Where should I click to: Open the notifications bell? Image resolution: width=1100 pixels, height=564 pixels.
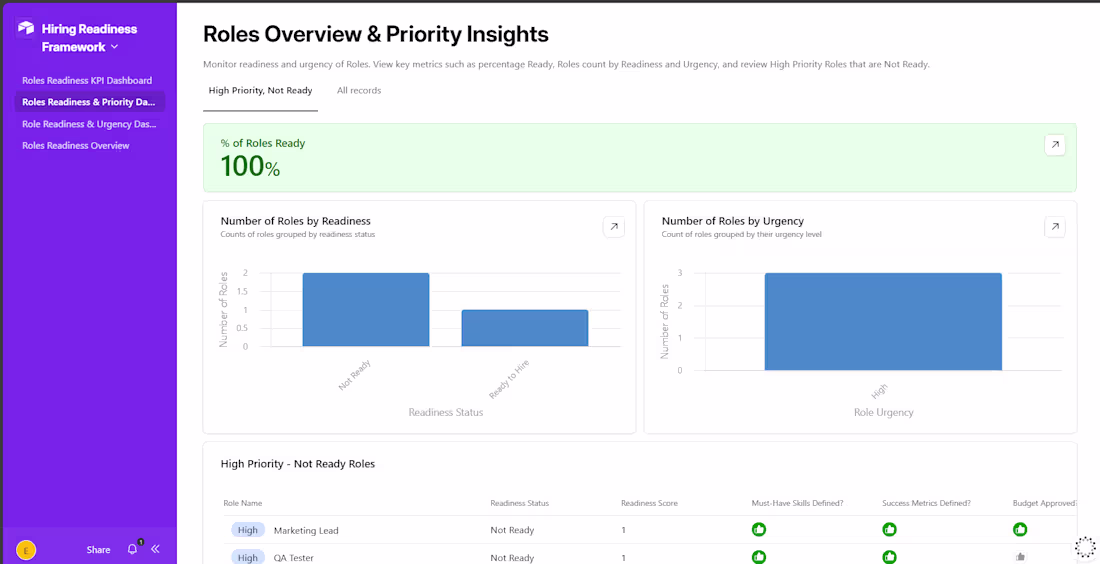coord(132,549)
